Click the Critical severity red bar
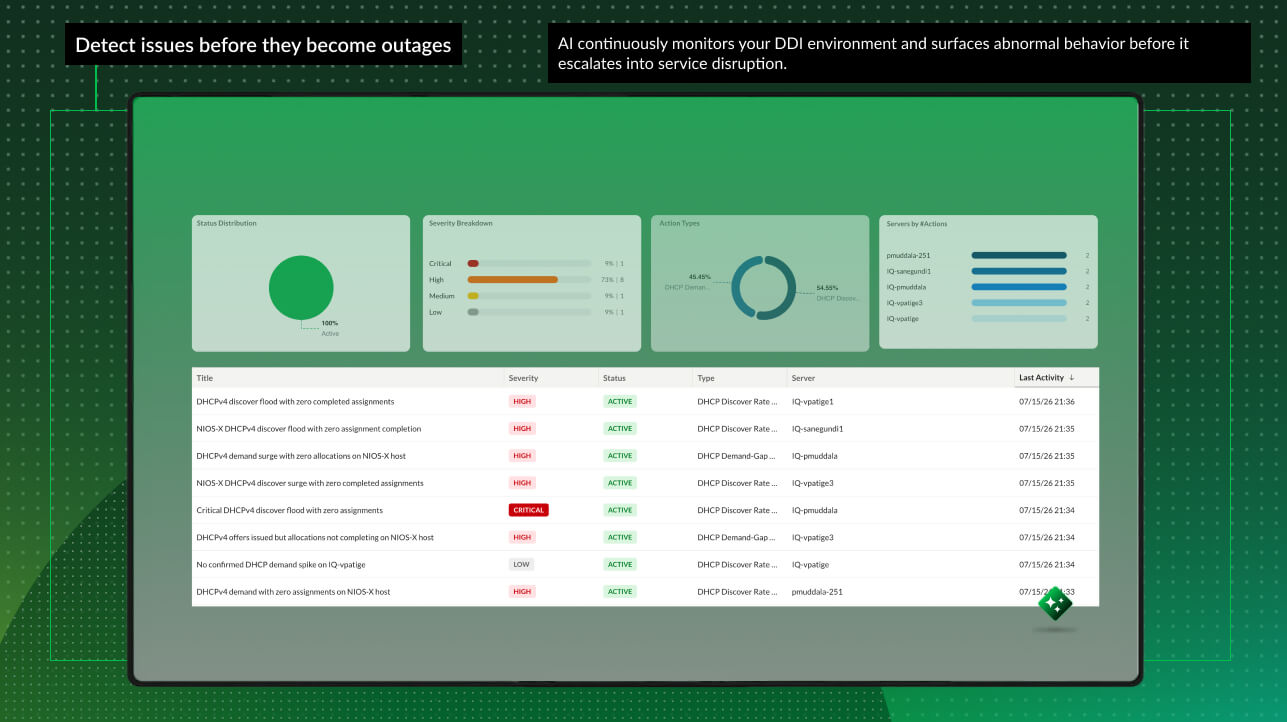 tap(473, 264)
